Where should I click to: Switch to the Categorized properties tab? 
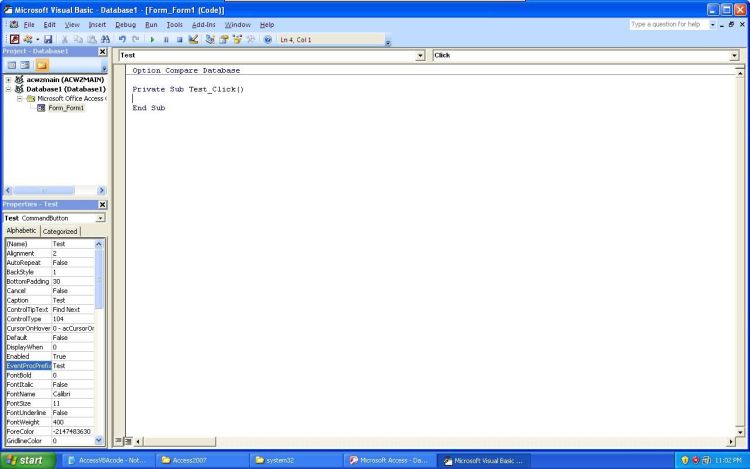coord(60,231)
